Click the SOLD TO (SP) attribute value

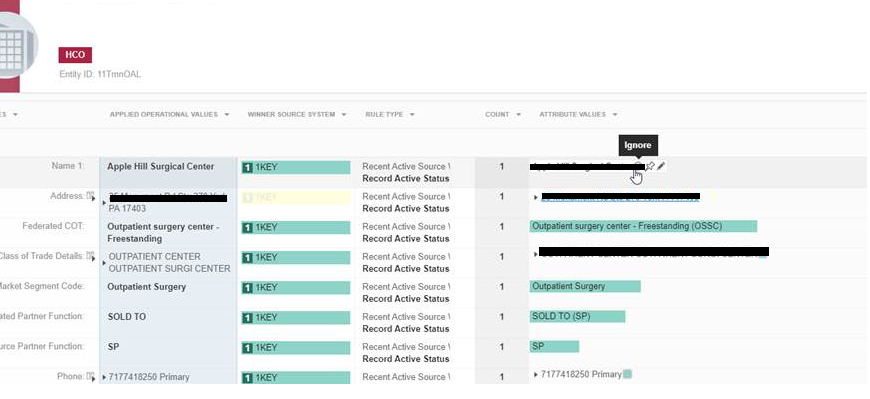(x=578, y=316)
